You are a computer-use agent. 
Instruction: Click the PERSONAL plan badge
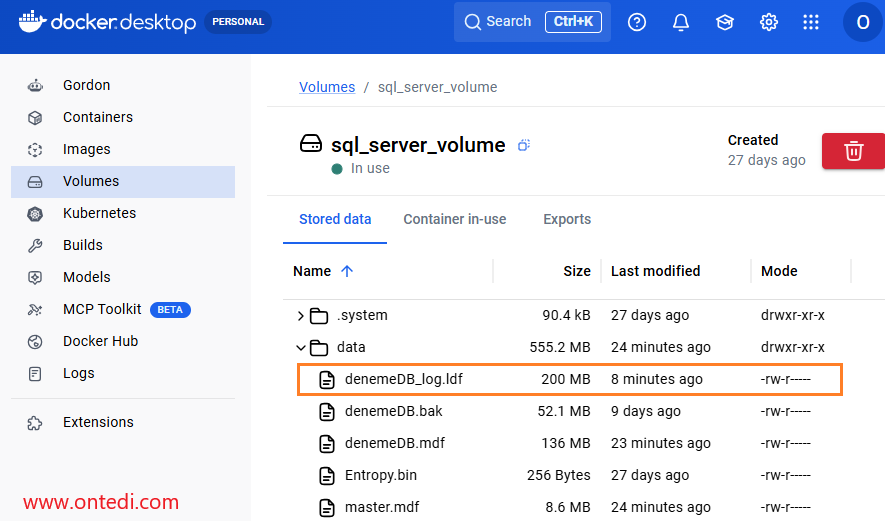[x=238, y=21]
